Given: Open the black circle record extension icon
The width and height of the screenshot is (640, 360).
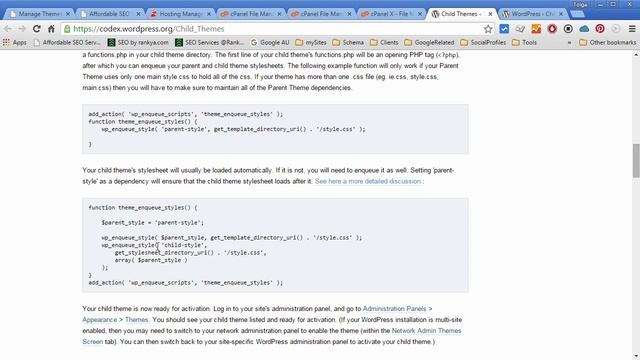Looking at the screenshot, I should click(568, 29).
